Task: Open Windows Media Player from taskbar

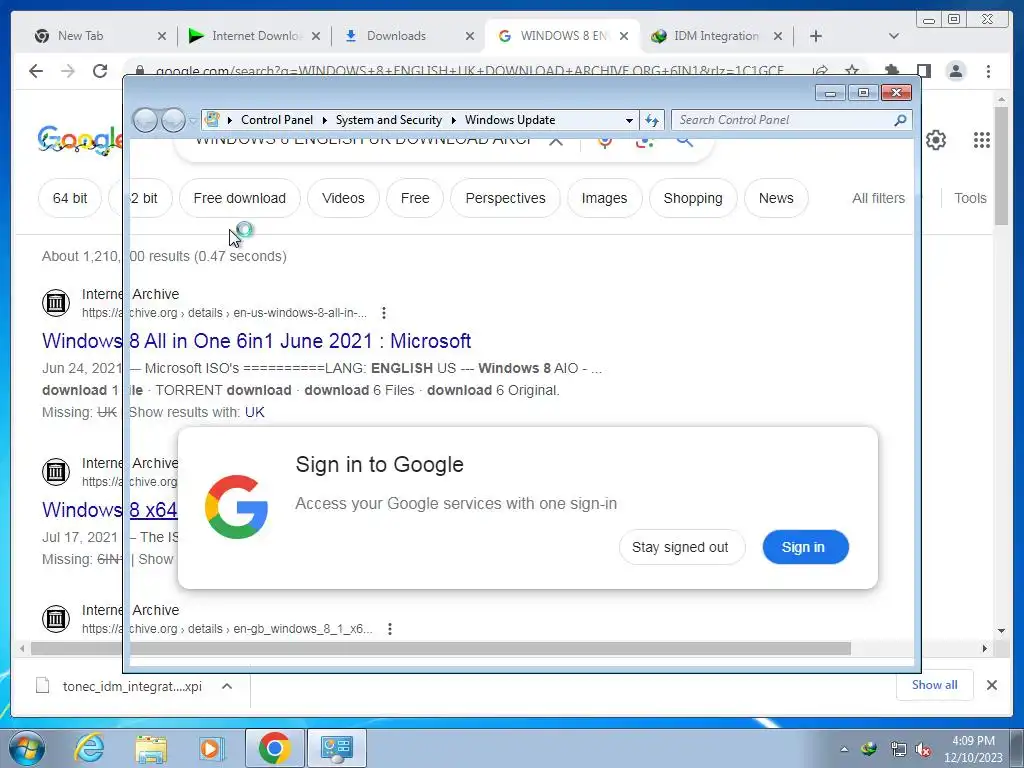Action: [x=212, y=748]
